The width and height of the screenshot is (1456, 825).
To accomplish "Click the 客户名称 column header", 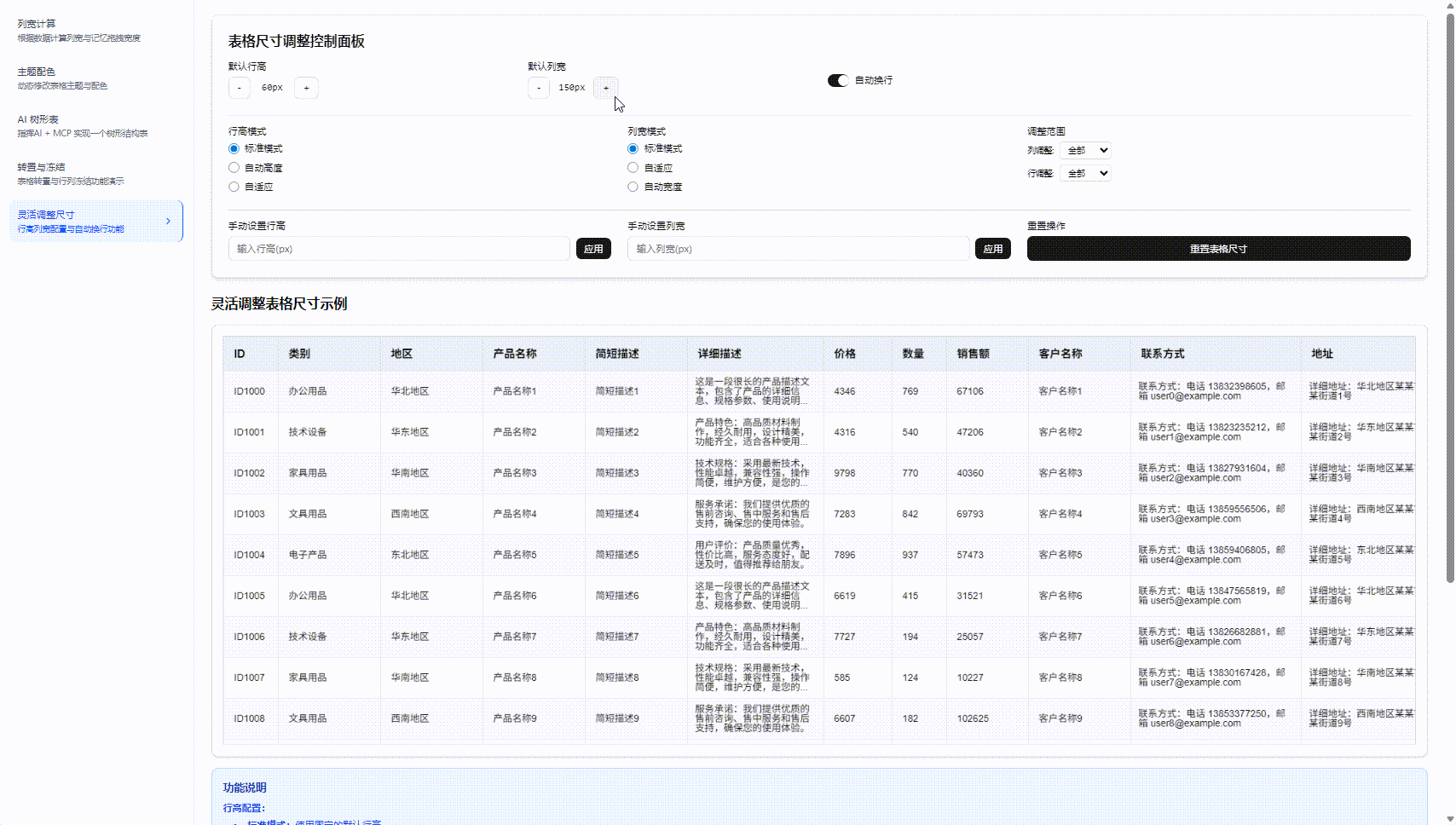I will point(1079,354).
